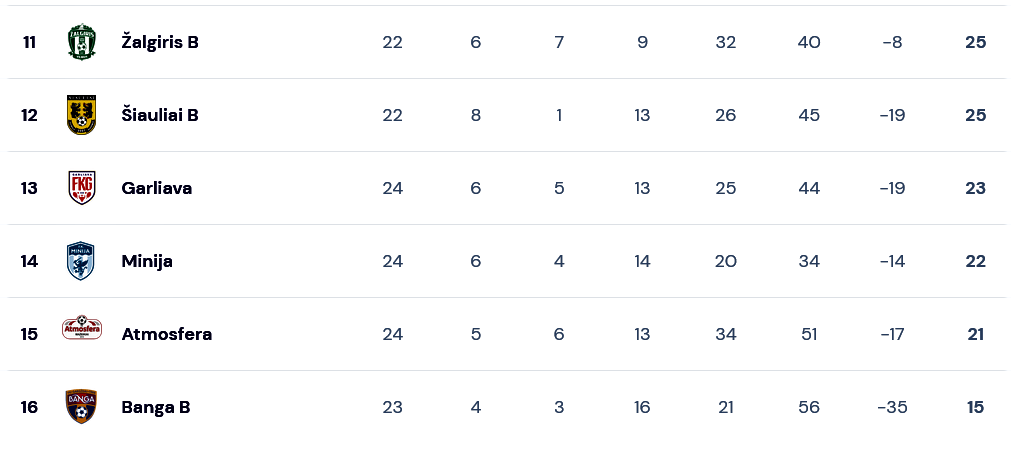Click Garliava points total 23

976,188
